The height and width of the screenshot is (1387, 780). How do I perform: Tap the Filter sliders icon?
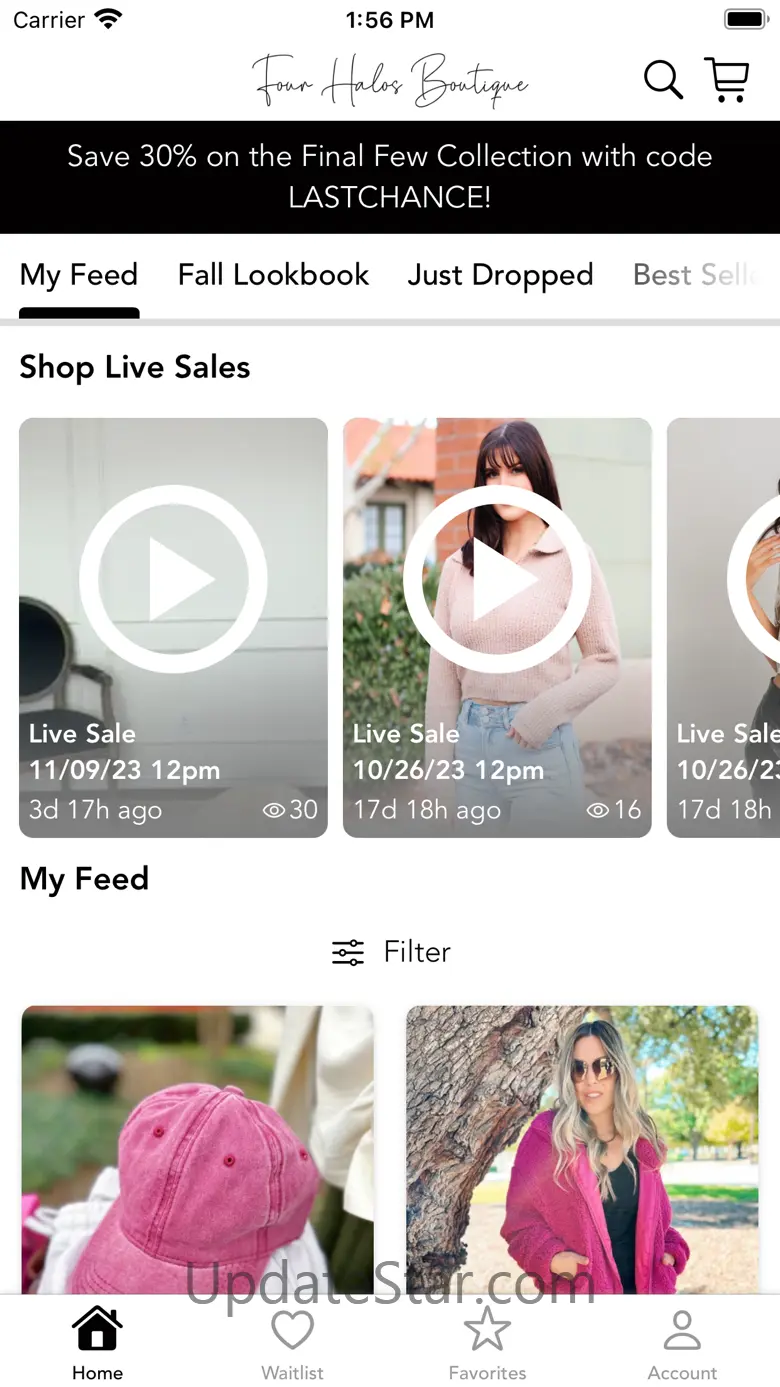tap(348, 952)
